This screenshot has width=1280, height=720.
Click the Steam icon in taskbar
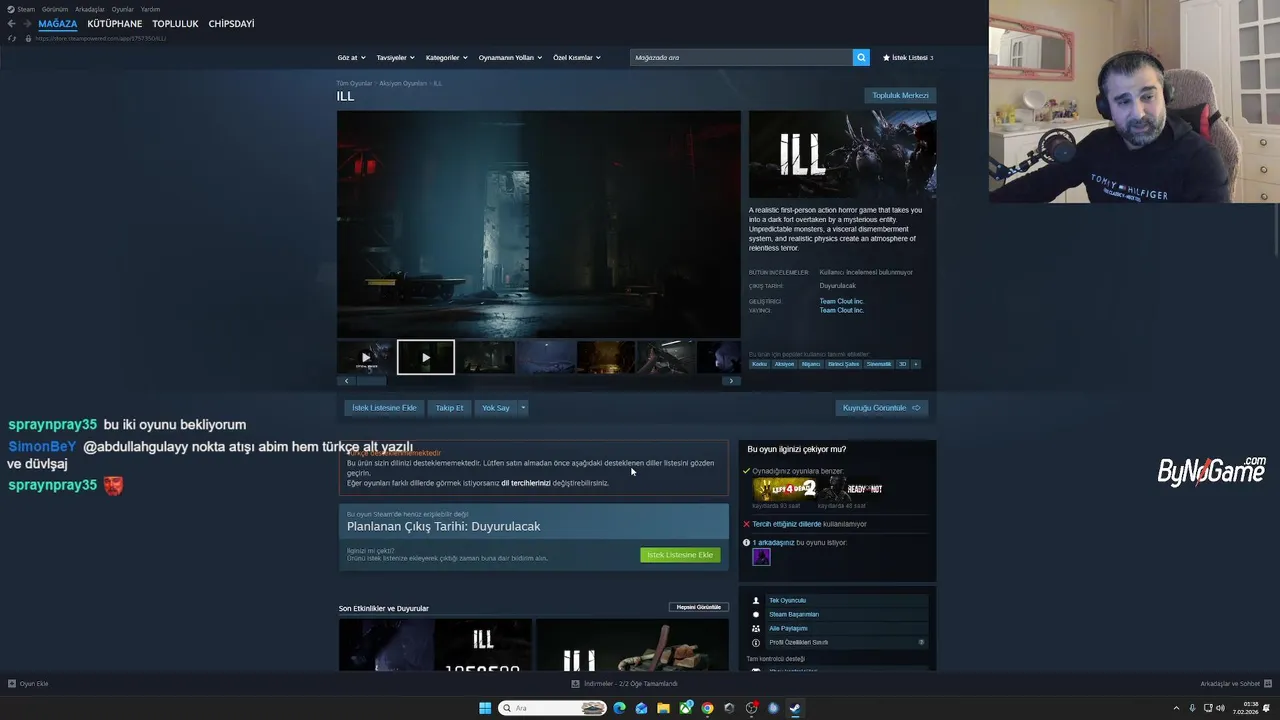tap(795, 708)
